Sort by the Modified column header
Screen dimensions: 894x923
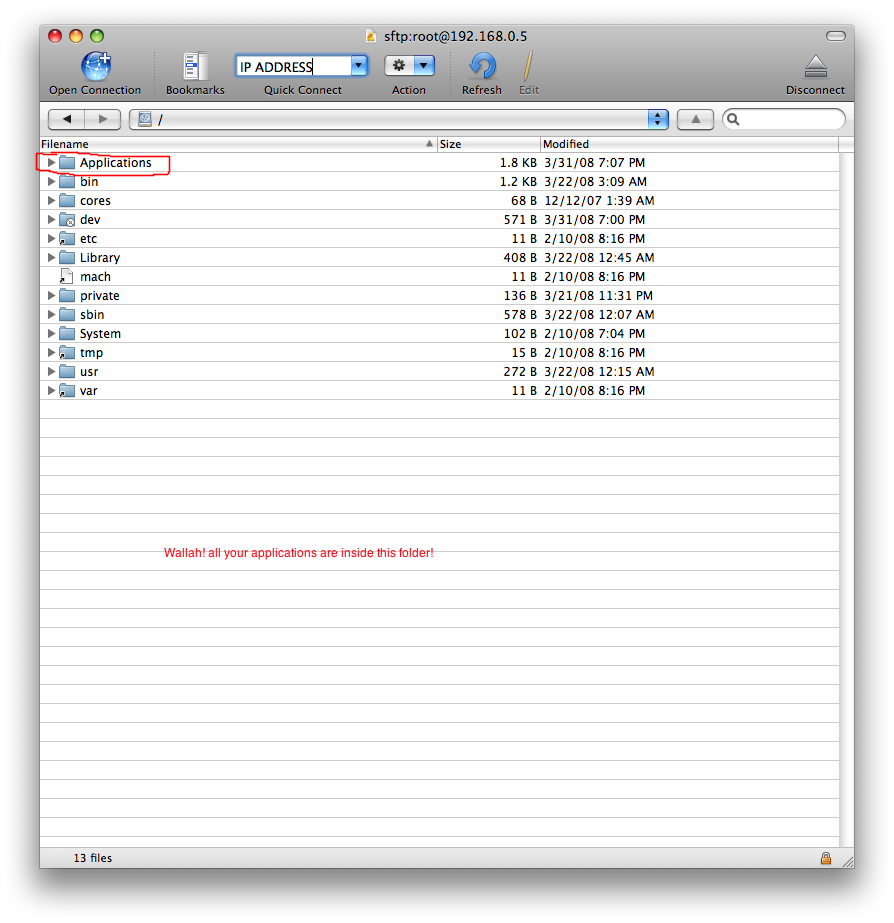pos(689,144)
